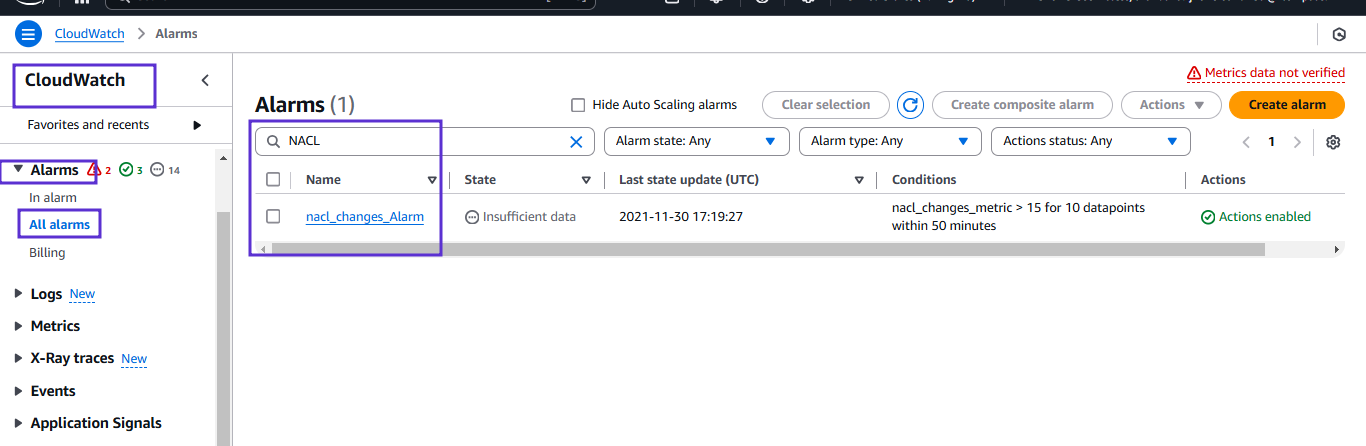Viewport: 1366px width, 446px height.
Task: Expand the Application Signals section
Action: pyautogui.click(x=18, y=423)
